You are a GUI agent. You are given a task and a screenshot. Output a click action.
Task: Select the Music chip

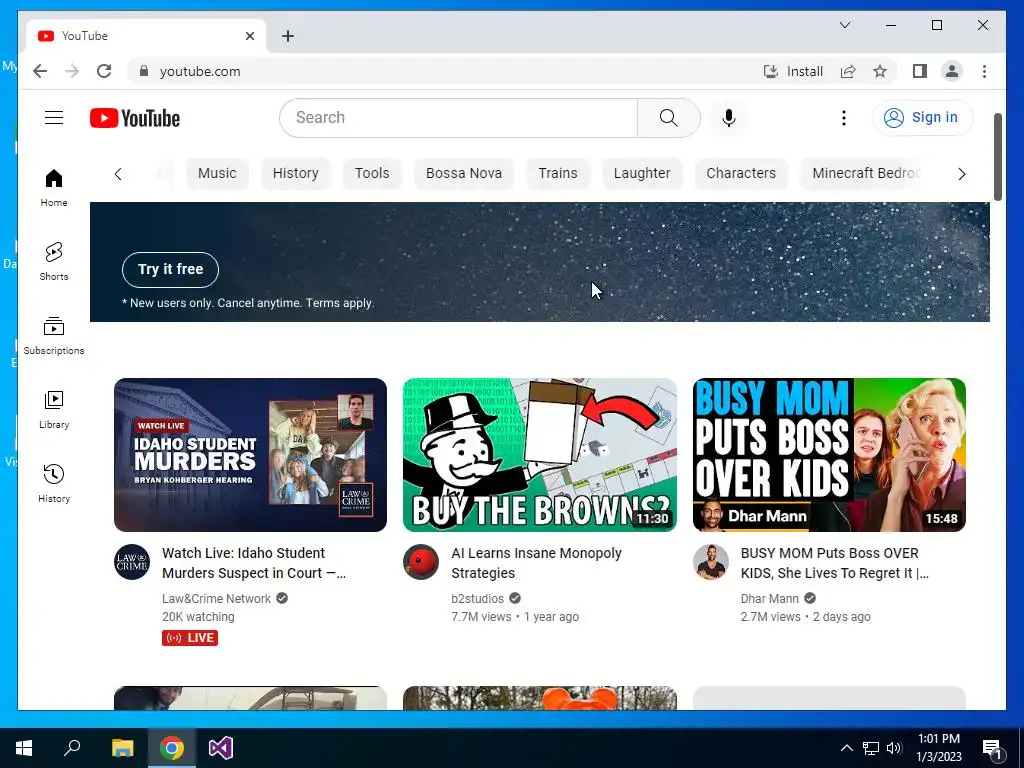click(x=217, y=173)
